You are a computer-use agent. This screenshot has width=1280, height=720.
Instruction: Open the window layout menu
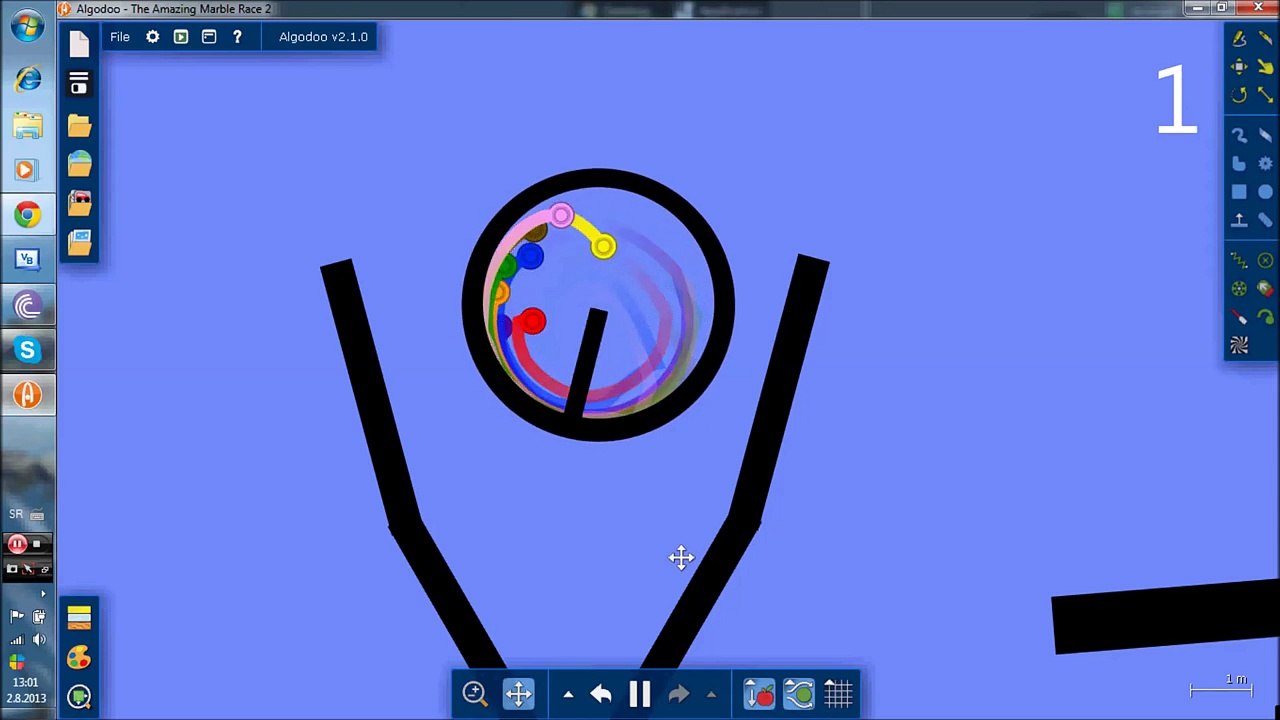(x=209, y=37)
